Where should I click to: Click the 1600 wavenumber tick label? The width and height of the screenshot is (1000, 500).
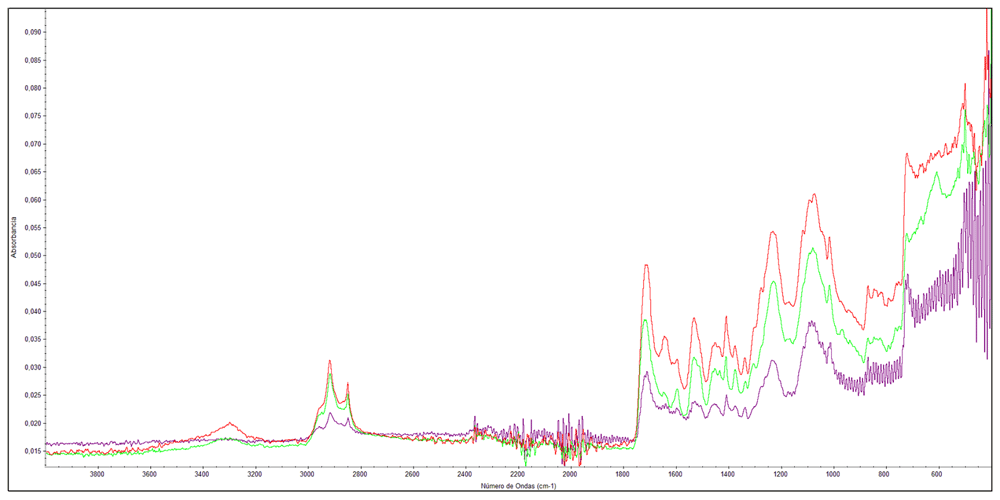tap(675, 475)
